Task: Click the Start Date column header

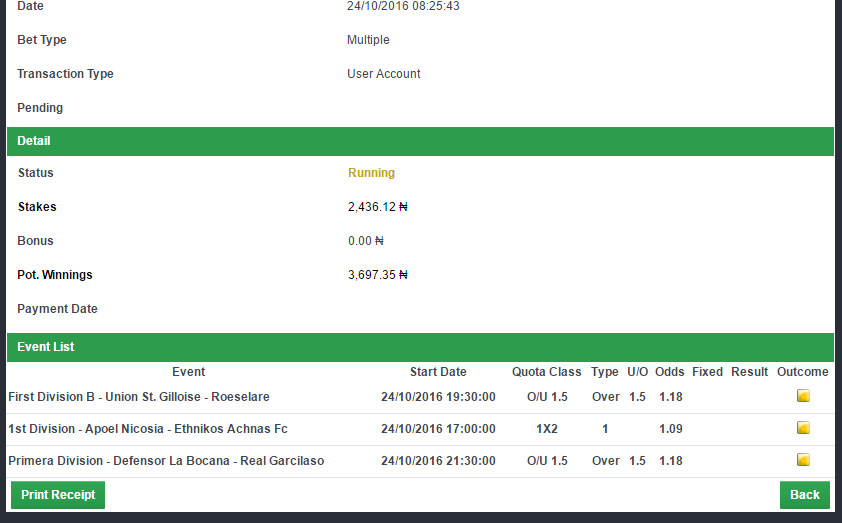Action: (438, 372)
